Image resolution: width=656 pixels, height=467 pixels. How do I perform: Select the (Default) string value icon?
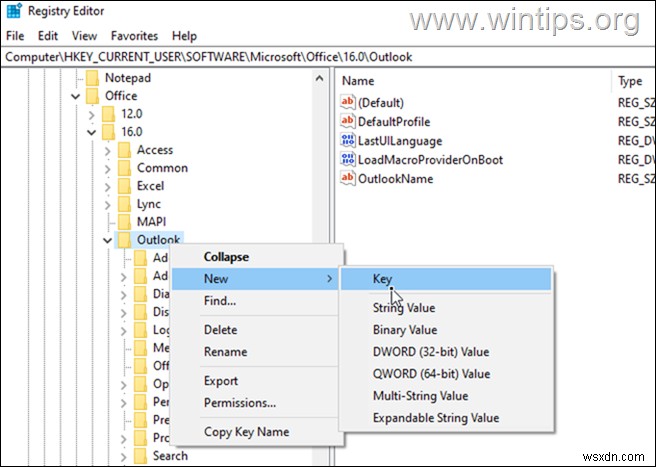(348, 103)
